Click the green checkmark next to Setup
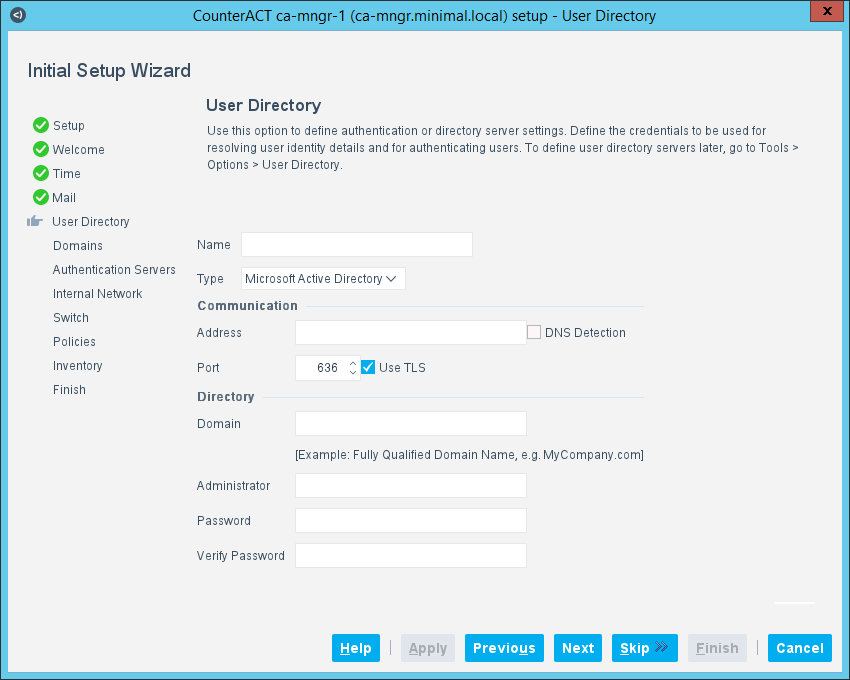This screenshot has height=680, width=850. click(x=41, y=125)
